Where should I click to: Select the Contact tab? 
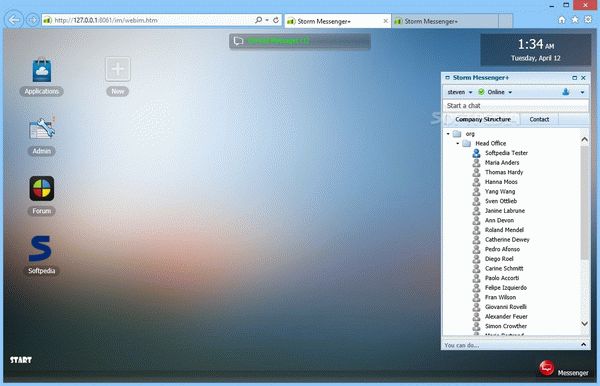(x=539, y=119)
